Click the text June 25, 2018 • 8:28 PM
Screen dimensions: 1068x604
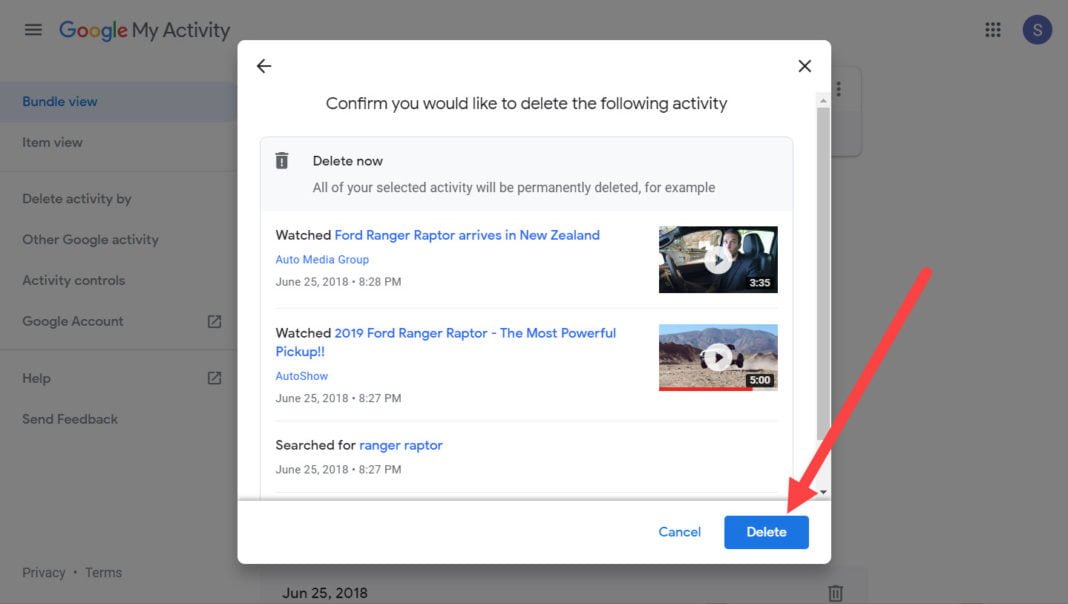(x=338, y=282)
